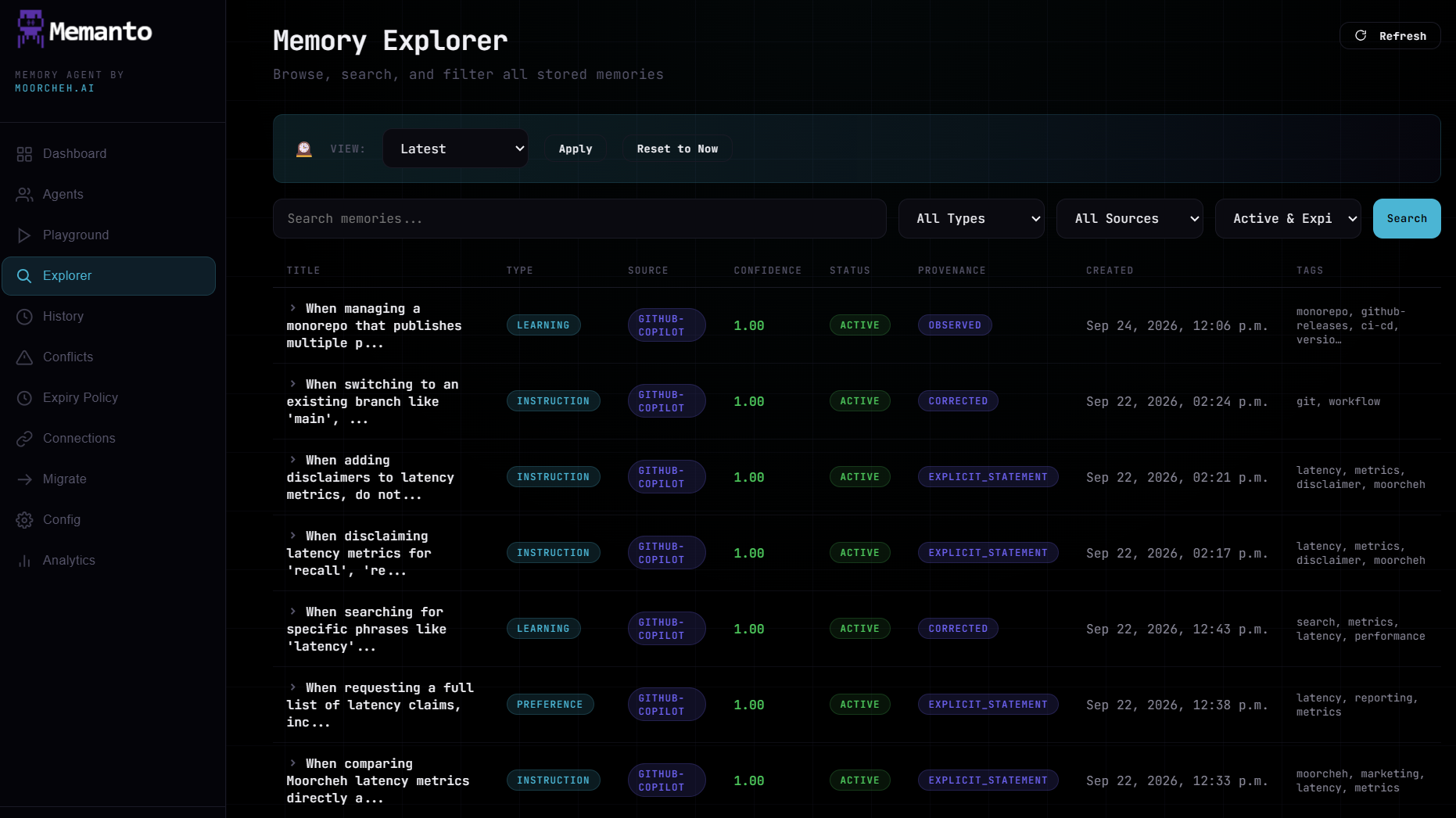Click GITHUB-COPILOT source badge in monorepo row
The height and width of the screenshot is (818, 1456).
click(667, 325)
